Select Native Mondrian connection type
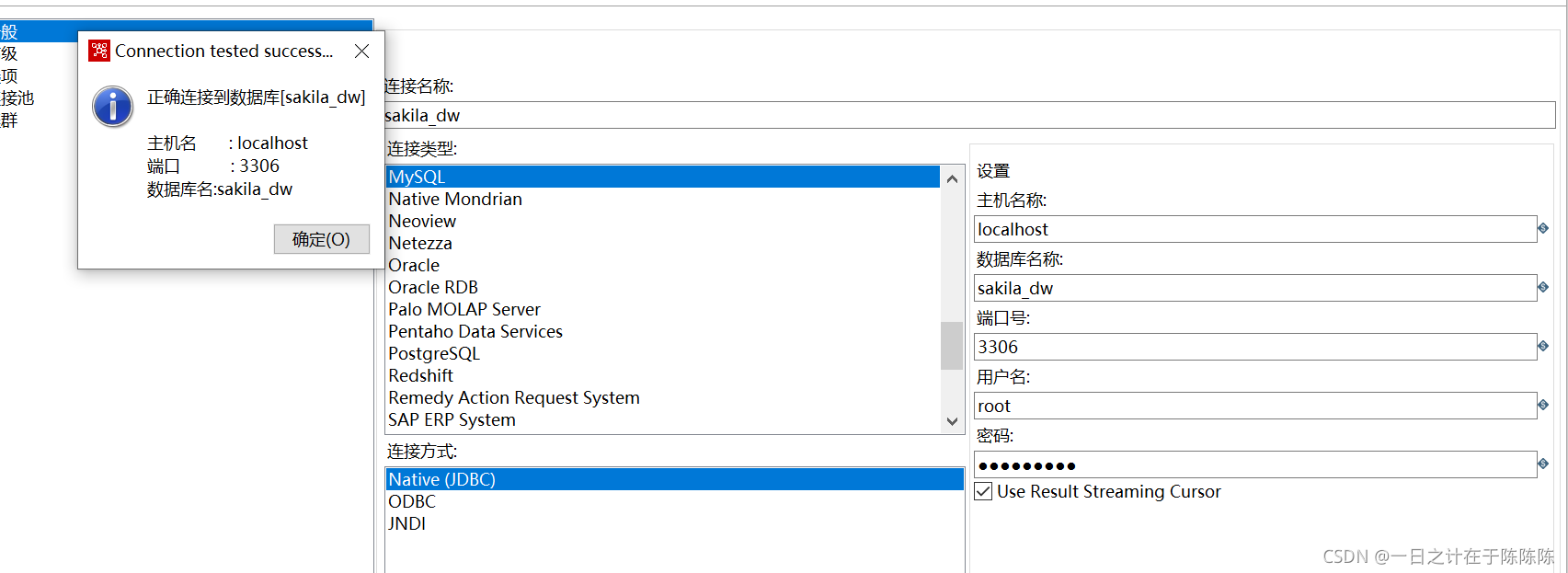Viewport: 1568px width, 573px height. 662,199
